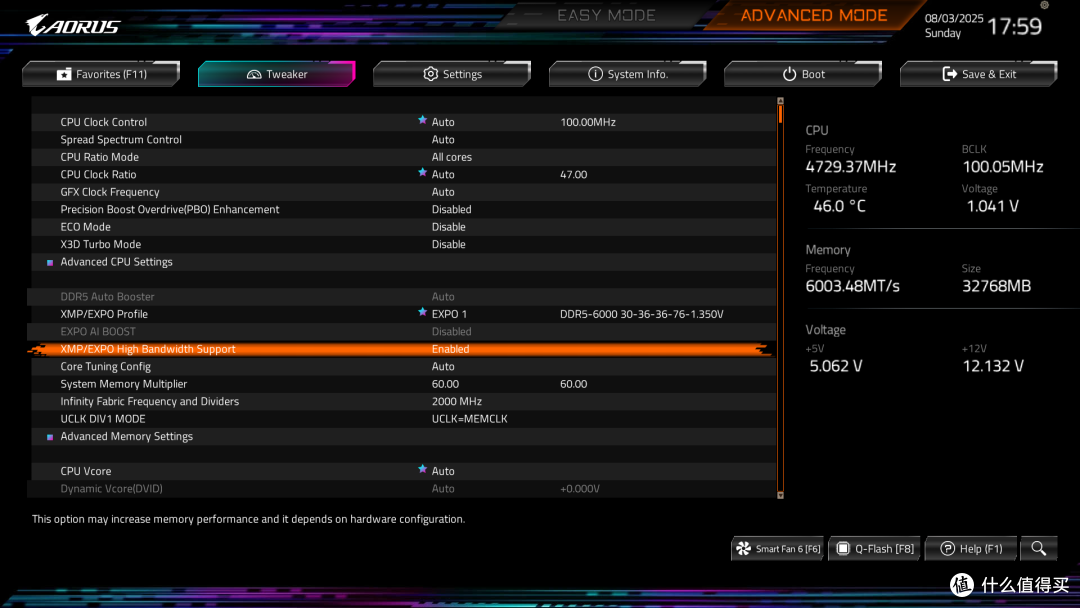Launch Q-Flash [F8]

tap(875, 549)
